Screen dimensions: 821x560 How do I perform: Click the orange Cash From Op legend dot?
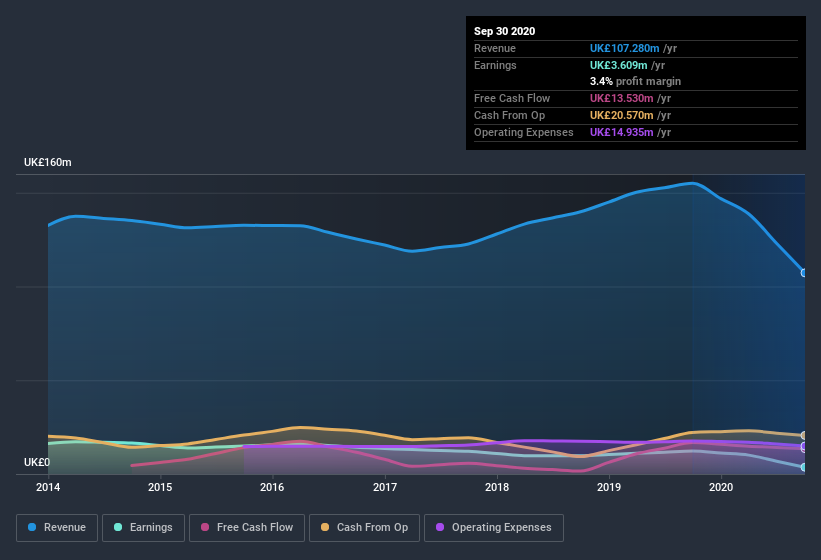click(x=325, y=527)
